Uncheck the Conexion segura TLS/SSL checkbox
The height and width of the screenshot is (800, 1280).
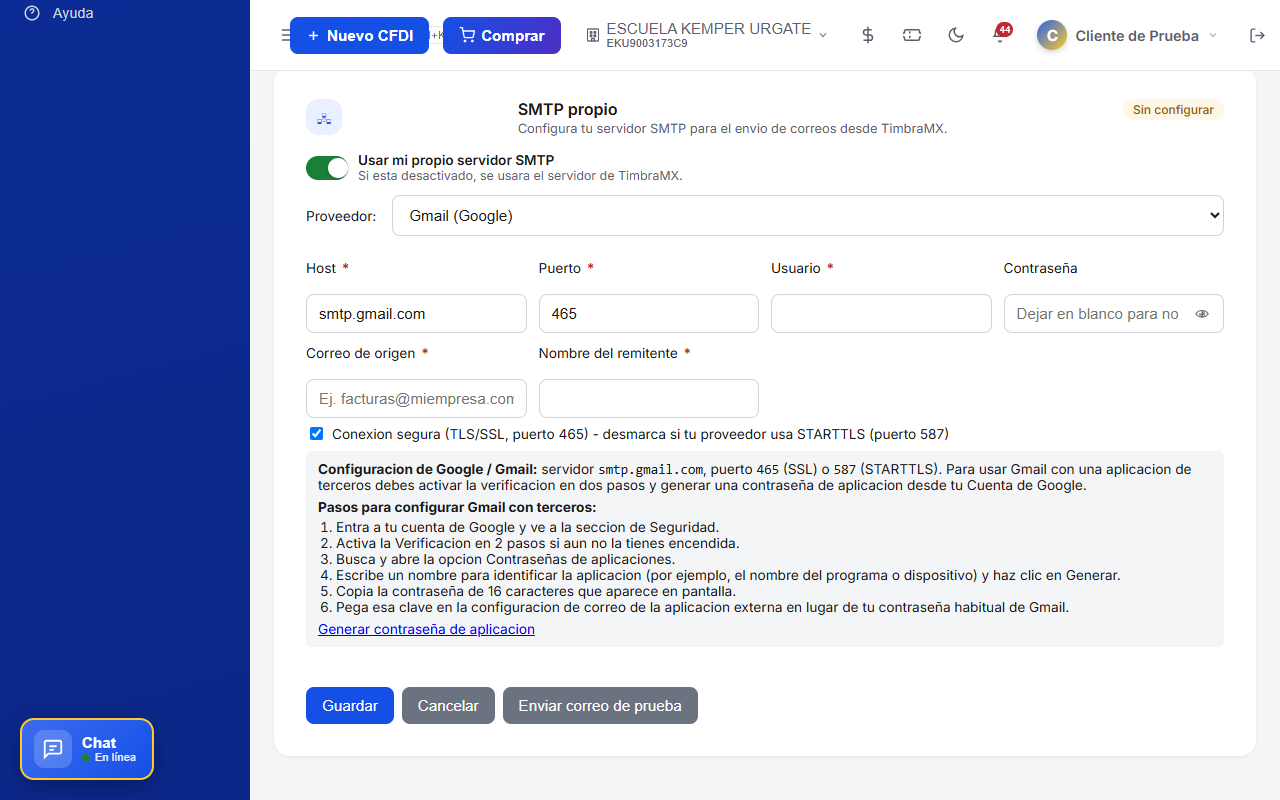(x=317, y=434)
